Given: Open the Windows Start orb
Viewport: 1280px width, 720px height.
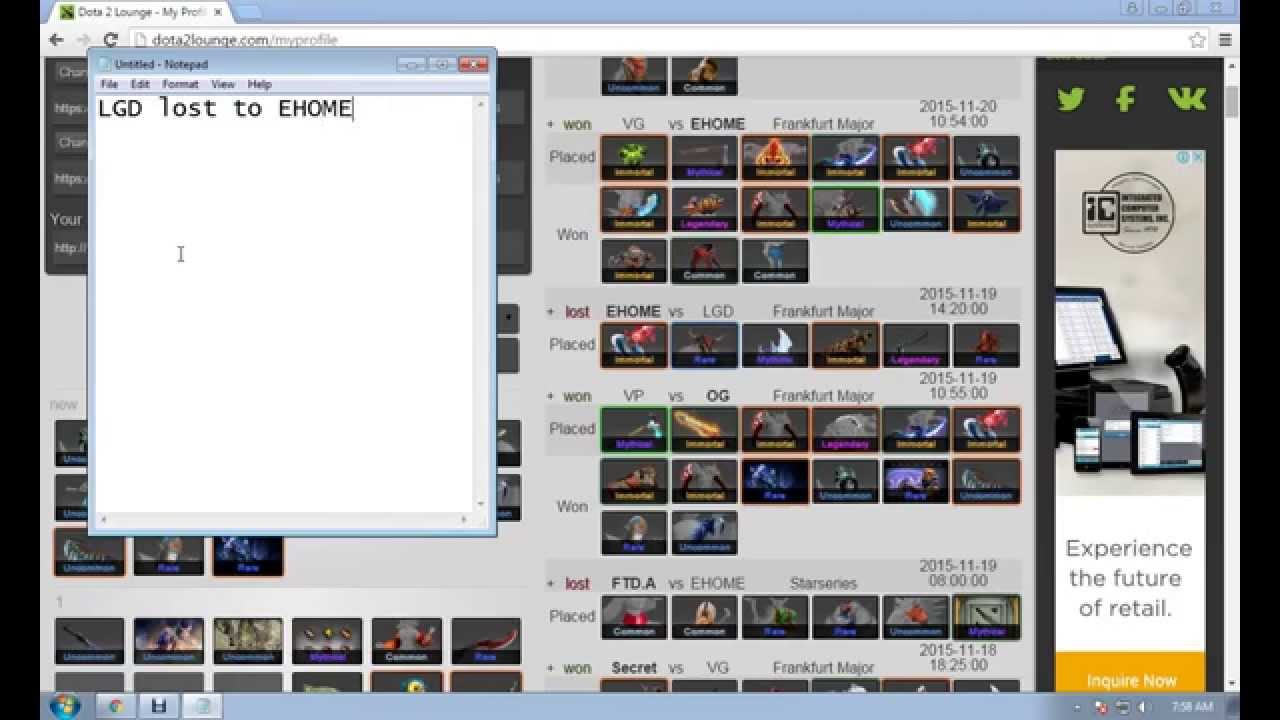Looking at the screenshot, I should pos(65,705).
